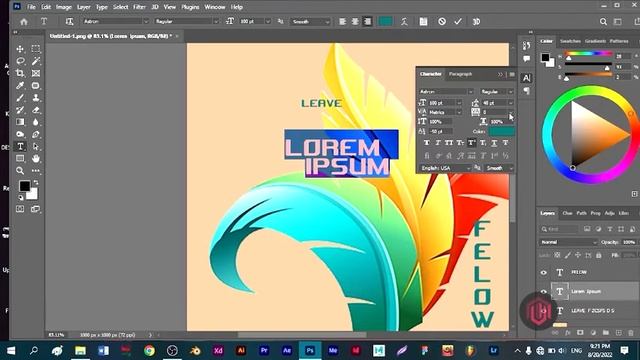Convert text to 3D in options bar

click(476, 22)
